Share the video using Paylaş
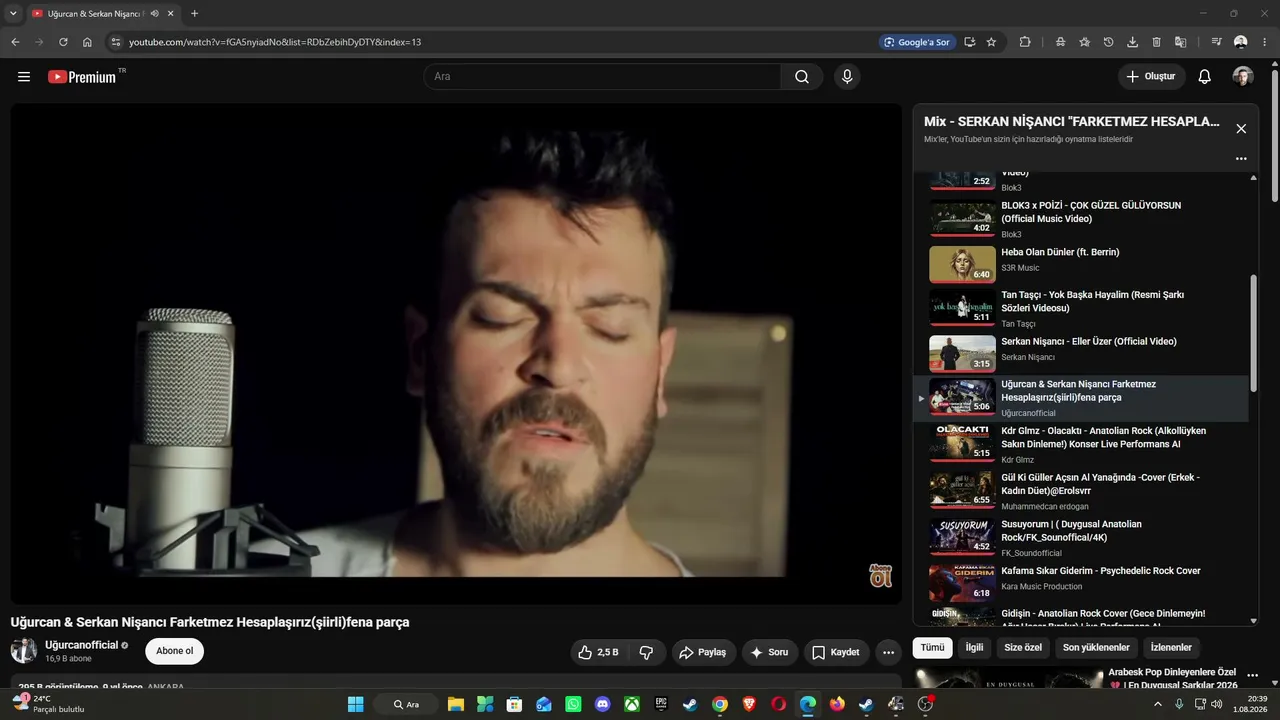Image resolution: width=1280 pixels, height=720 pixels. 704,652
